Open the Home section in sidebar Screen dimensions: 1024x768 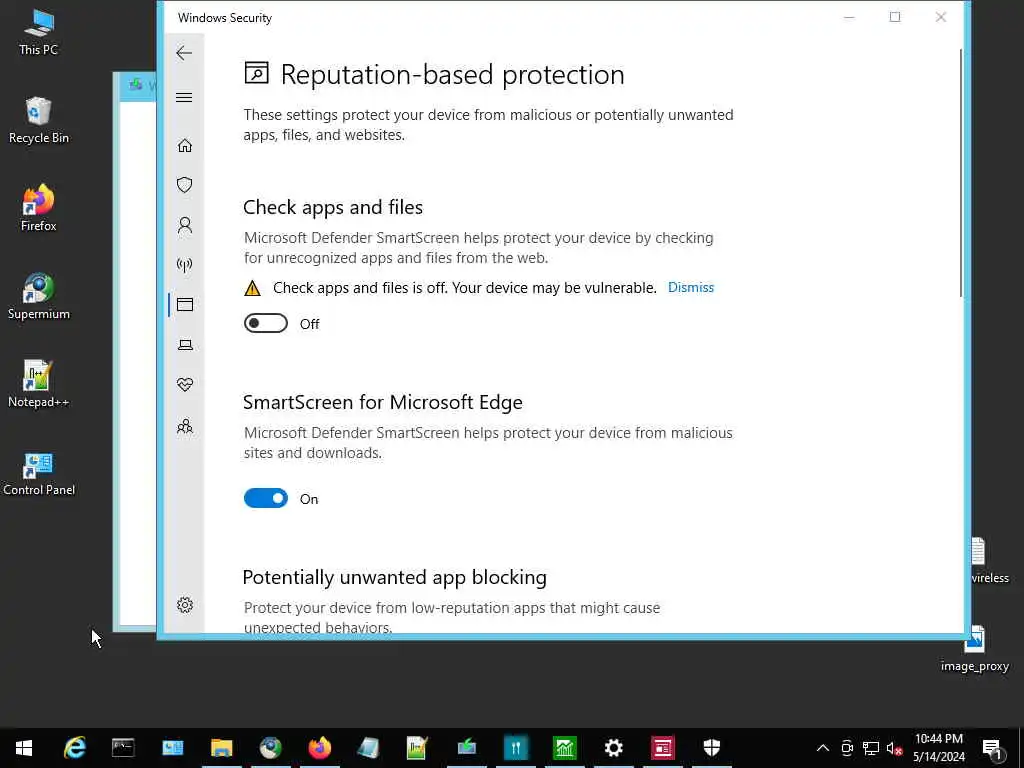coord(185,145)
